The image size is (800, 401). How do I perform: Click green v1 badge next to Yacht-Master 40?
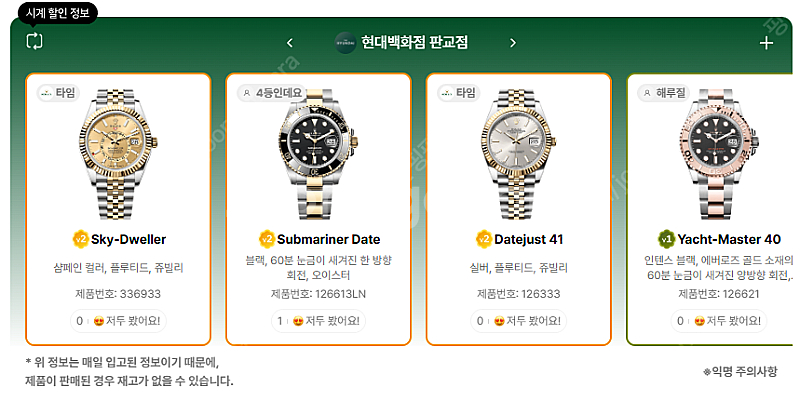click(x=666, y=239)
